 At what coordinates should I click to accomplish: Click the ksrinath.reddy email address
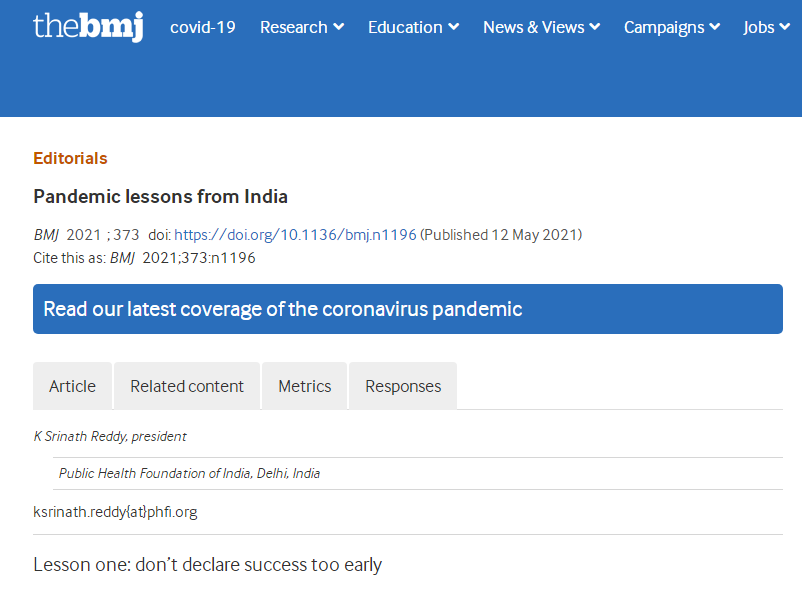115,512
